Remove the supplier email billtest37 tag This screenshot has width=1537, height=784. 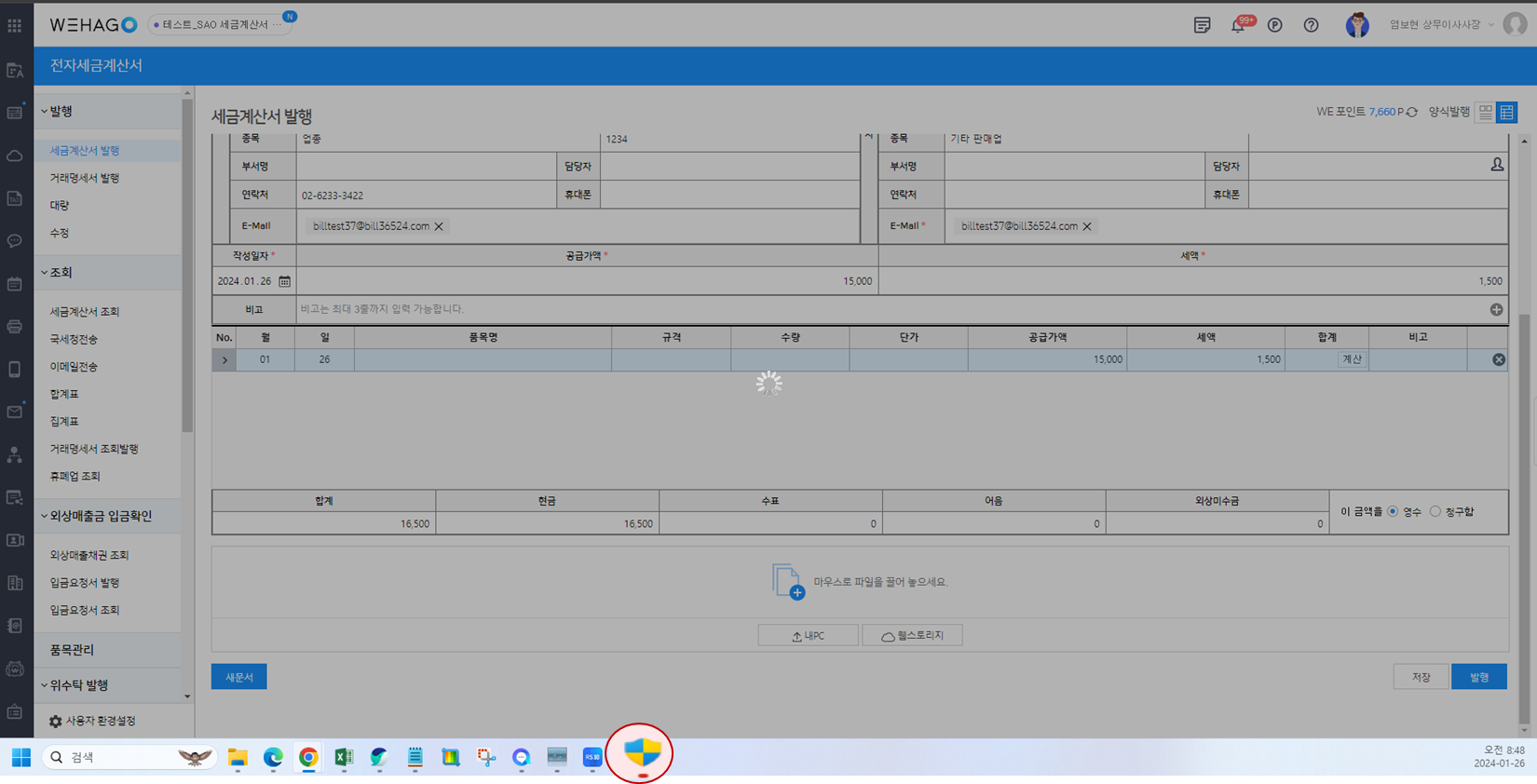point(439,226)
